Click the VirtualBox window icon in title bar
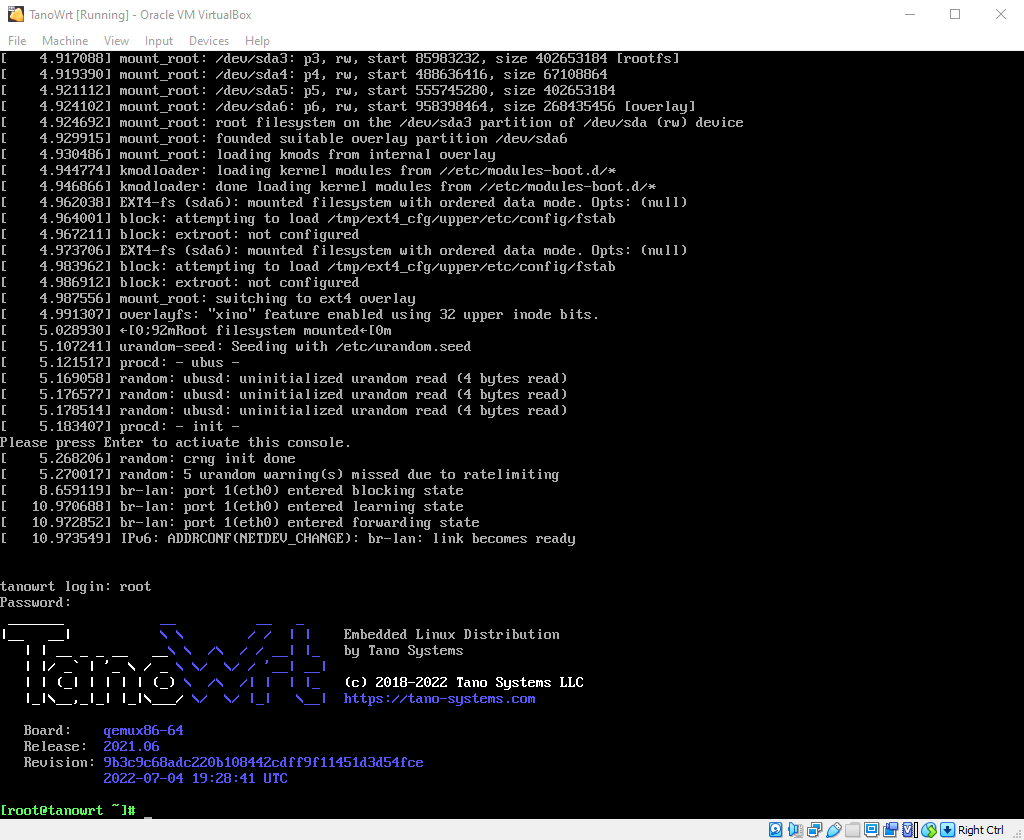 tap(13, 14)
